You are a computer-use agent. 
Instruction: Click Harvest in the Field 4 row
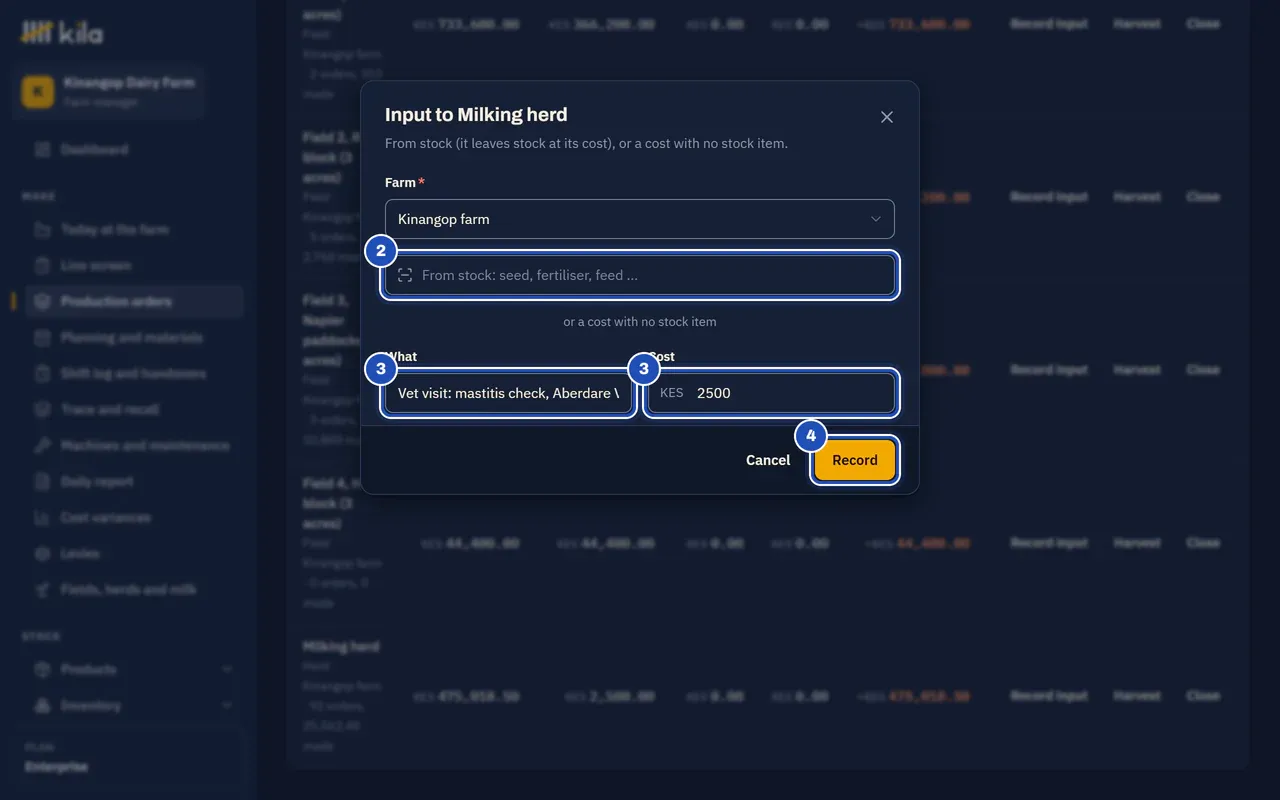[x=1137, y=543]
